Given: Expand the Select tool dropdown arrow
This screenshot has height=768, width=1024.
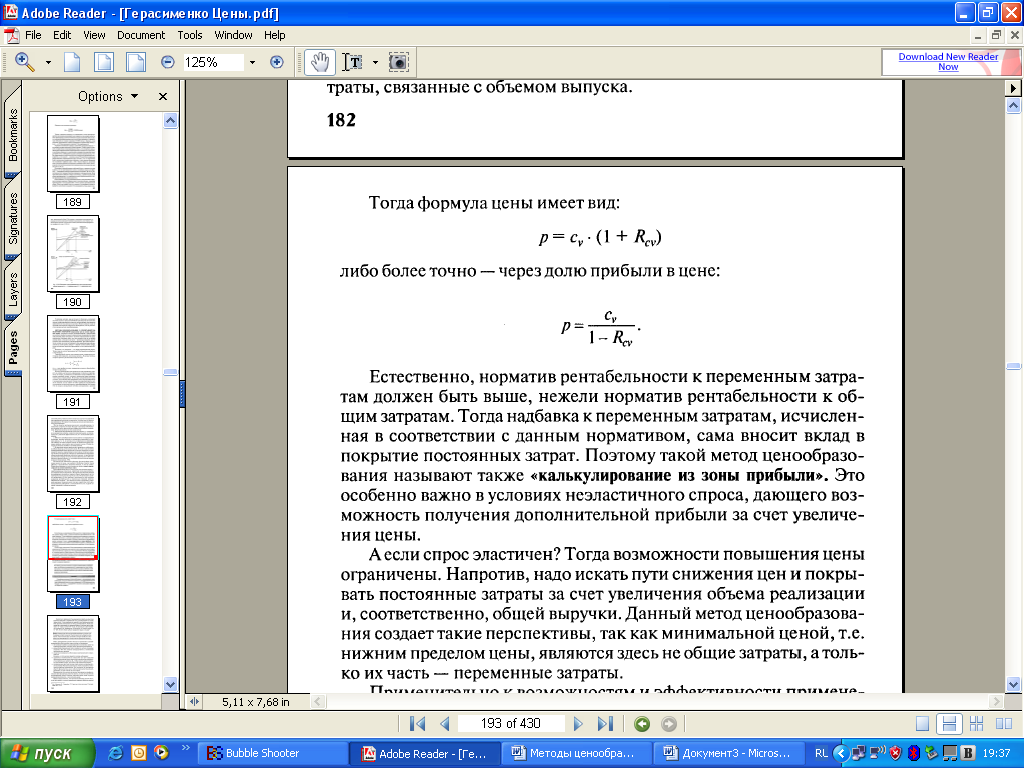Looking at the screenshot, I should [x=375, y=63].
